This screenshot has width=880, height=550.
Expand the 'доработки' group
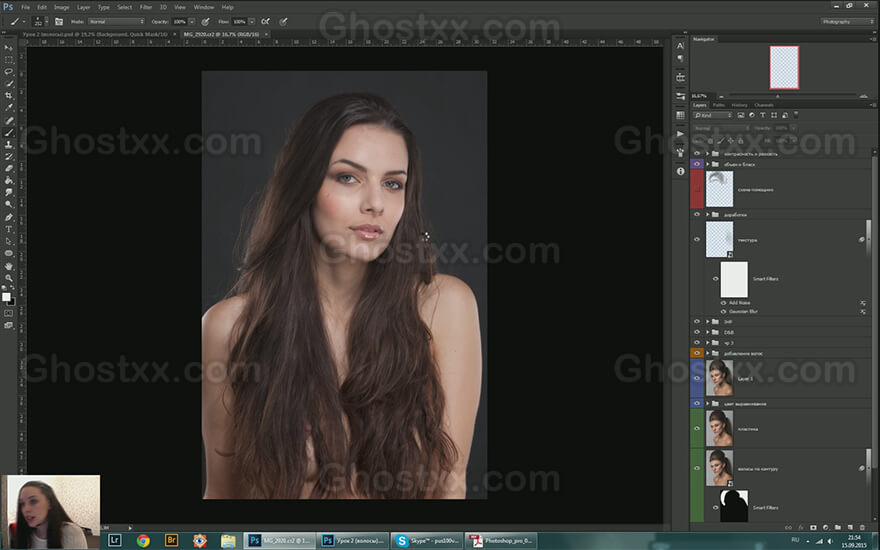click(708, 214)
